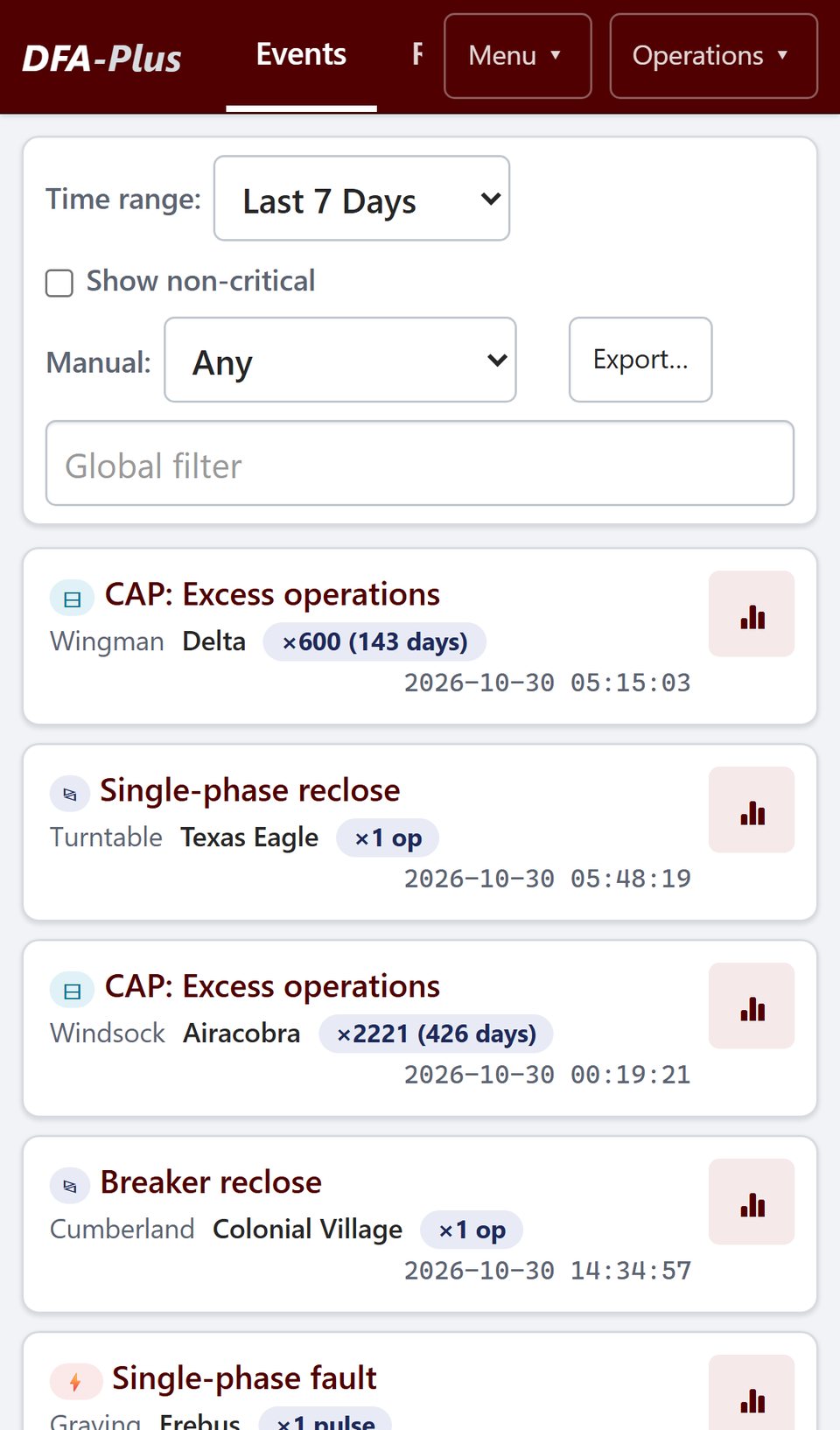Open the Time range dropdown

pyautogui.click(x=361, y=199)
